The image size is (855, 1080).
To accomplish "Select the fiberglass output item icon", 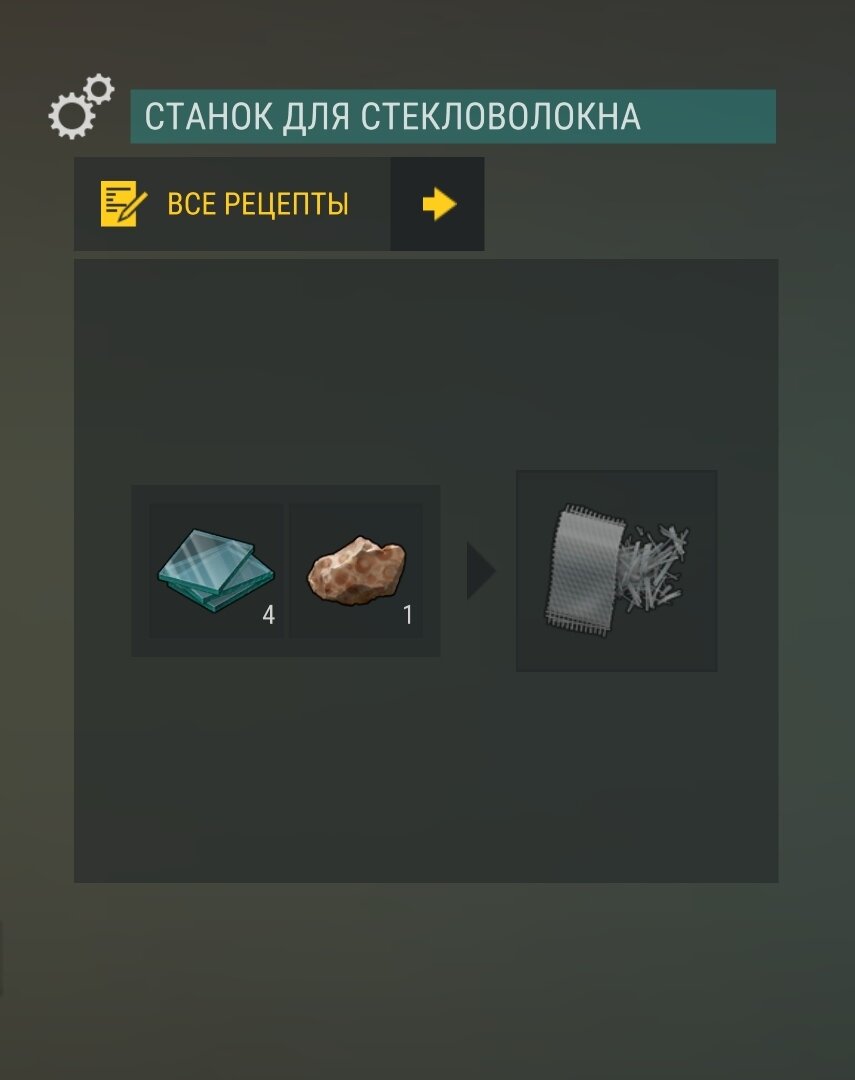I will tap(617, 570).
